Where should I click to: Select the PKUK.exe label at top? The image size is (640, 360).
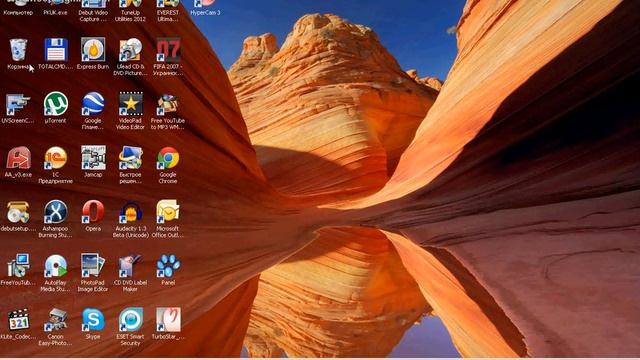56,13
